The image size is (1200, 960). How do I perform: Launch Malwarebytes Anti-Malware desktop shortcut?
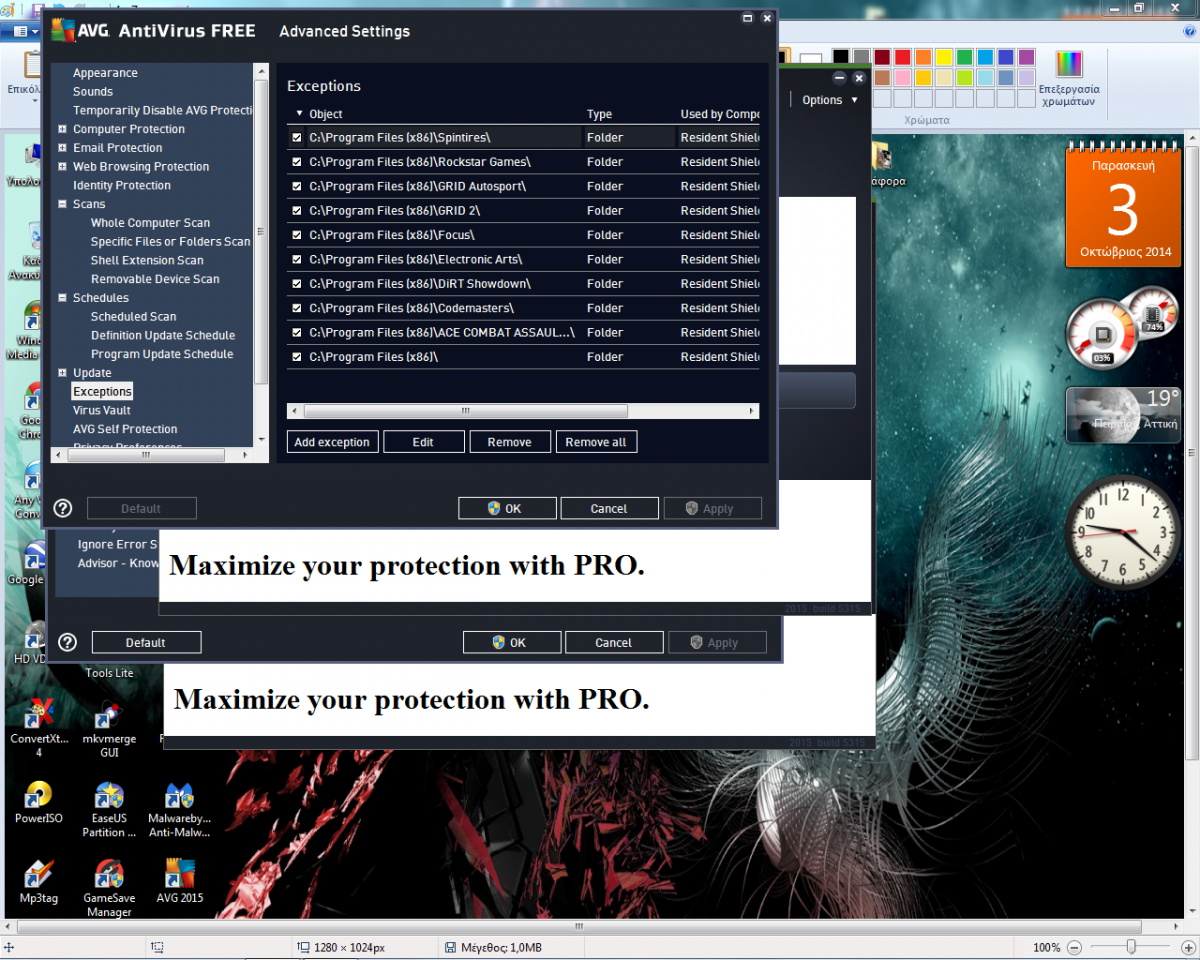[x=179, y=809]
